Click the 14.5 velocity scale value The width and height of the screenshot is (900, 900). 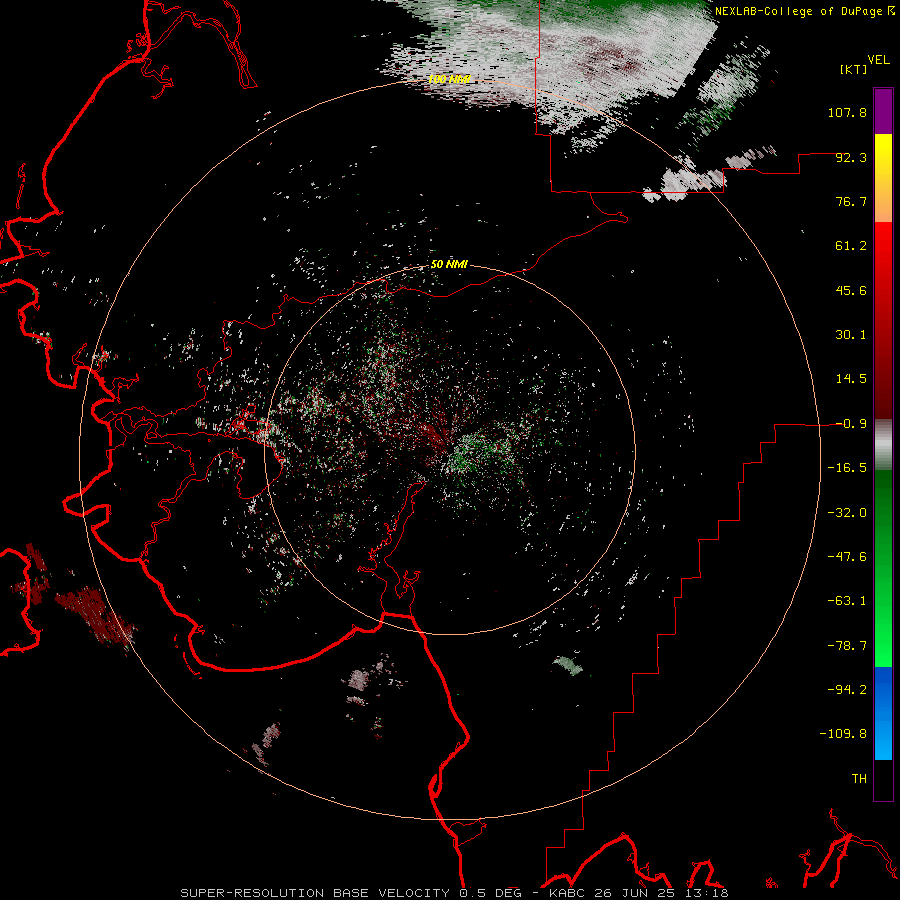[x=851, y=379]
